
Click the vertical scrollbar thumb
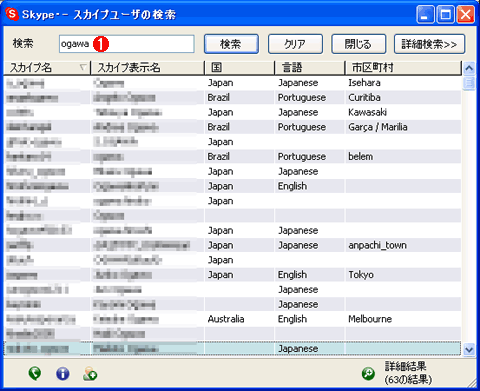pos(469,83)
